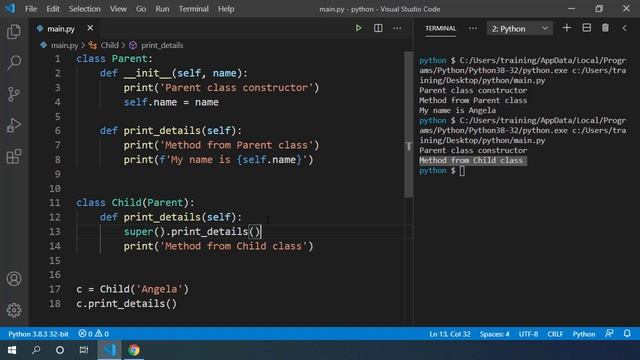Click line number 18 in gutter
The height and width of the screenshot is (360, 640).
coord(55,304)
